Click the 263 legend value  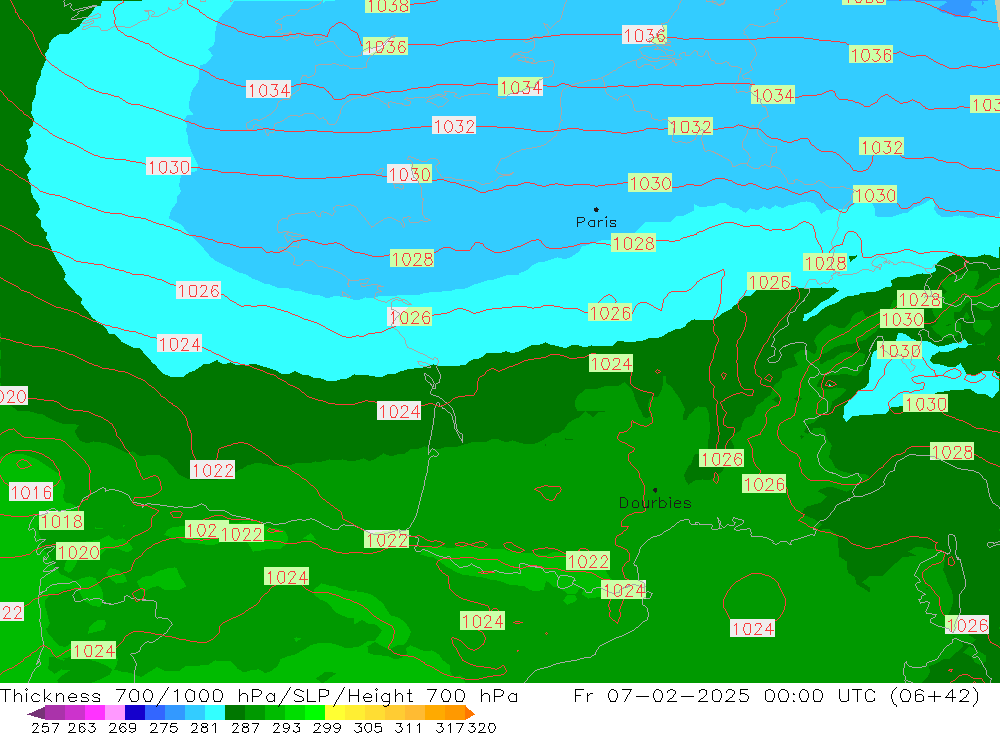click(x=81, y=727)
